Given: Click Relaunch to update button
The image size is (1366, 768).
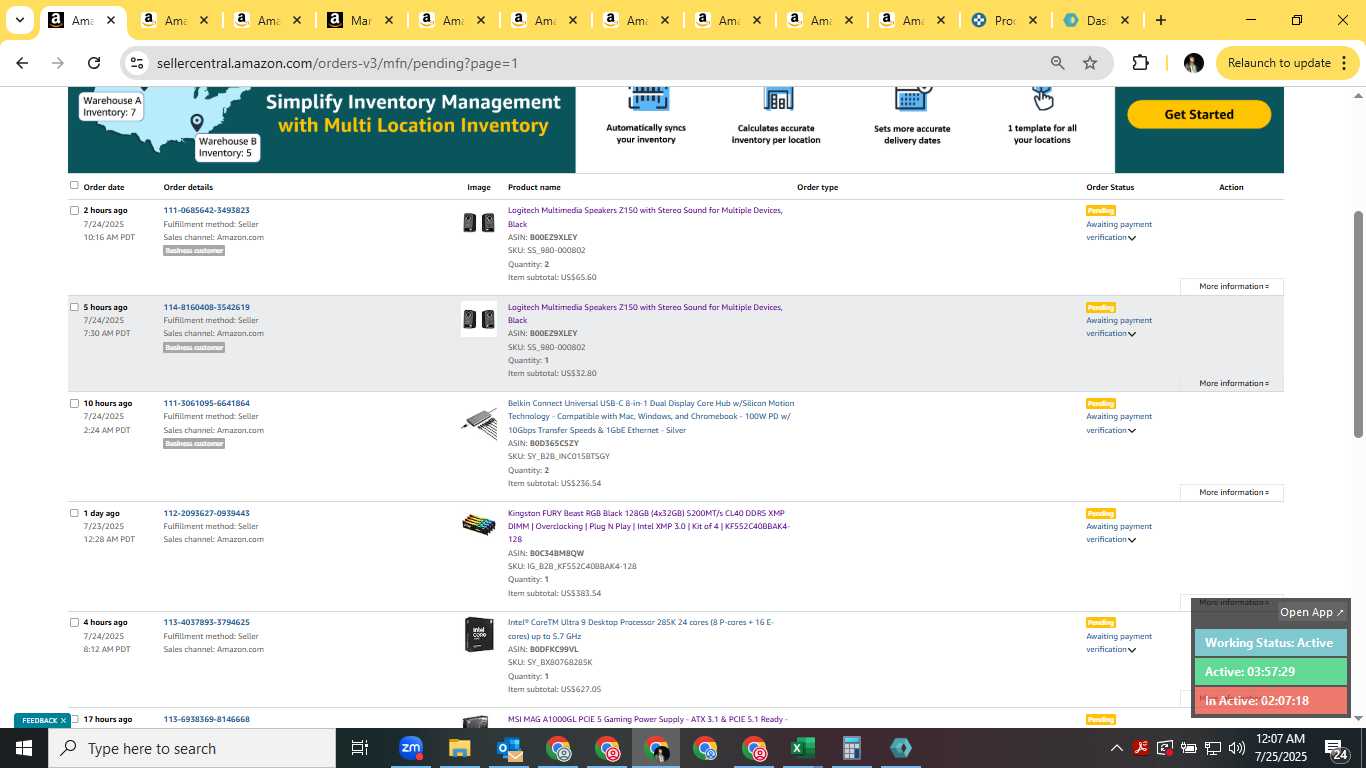Looking at the screenshot, I should (x=1287, y=63).
